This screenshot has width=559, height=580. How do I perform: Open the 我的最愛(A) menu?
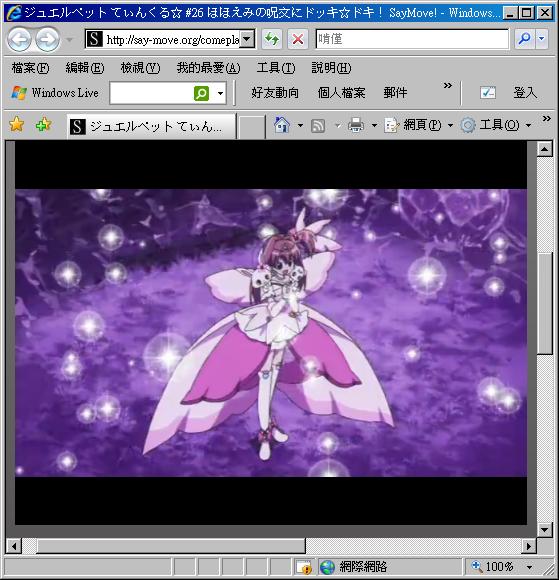pos(208,68)
